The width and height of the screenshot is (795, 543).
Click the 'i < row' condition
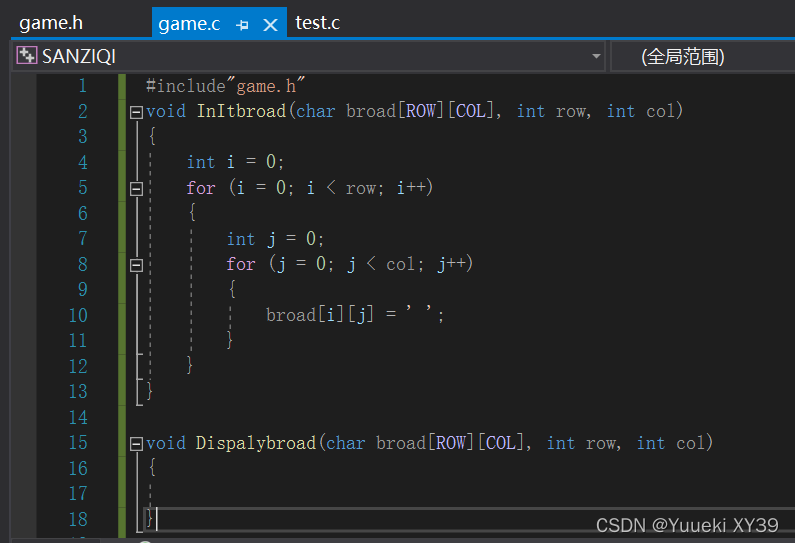tap(341, 188)
